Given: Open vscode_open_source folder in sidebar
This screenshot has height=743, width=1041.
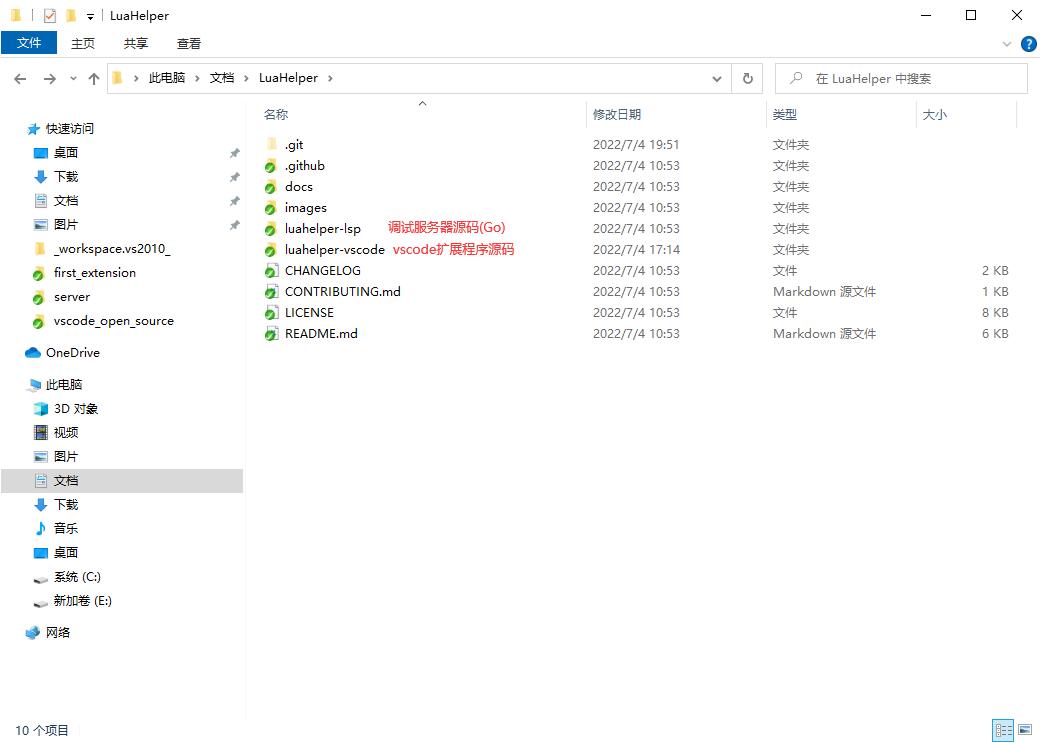Looking at the screenshot, I should pyautogui.click(x=114, y=321).
